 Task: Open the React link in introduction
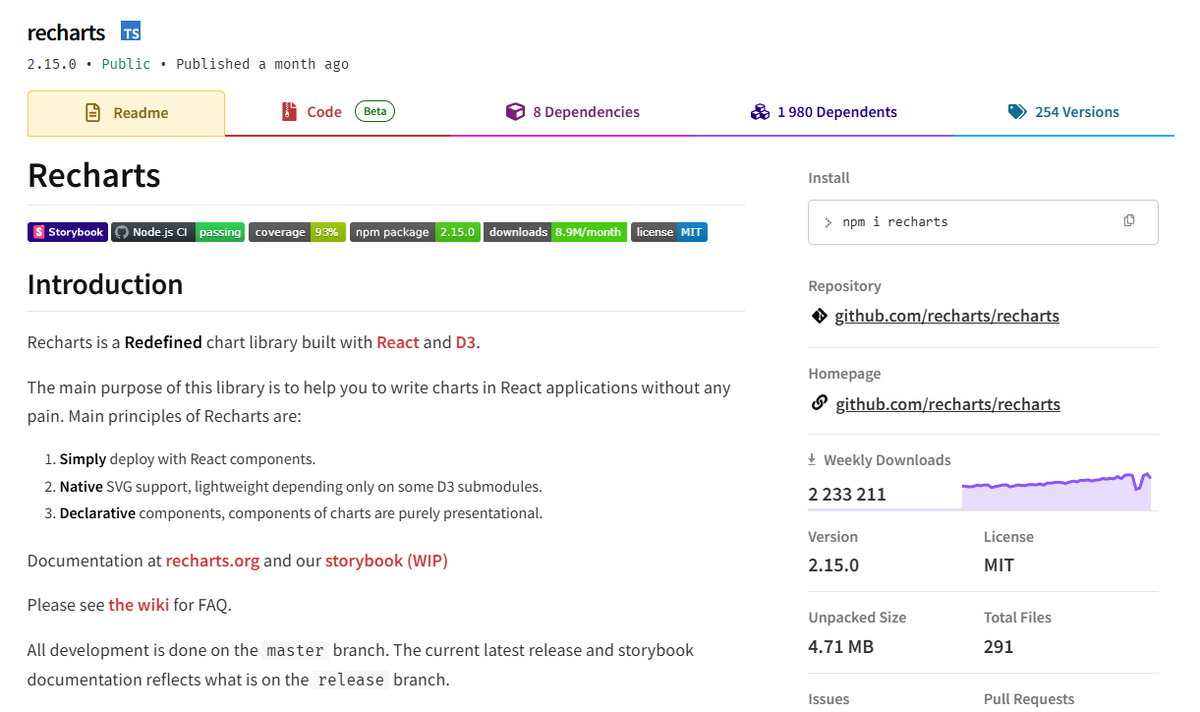398,342
